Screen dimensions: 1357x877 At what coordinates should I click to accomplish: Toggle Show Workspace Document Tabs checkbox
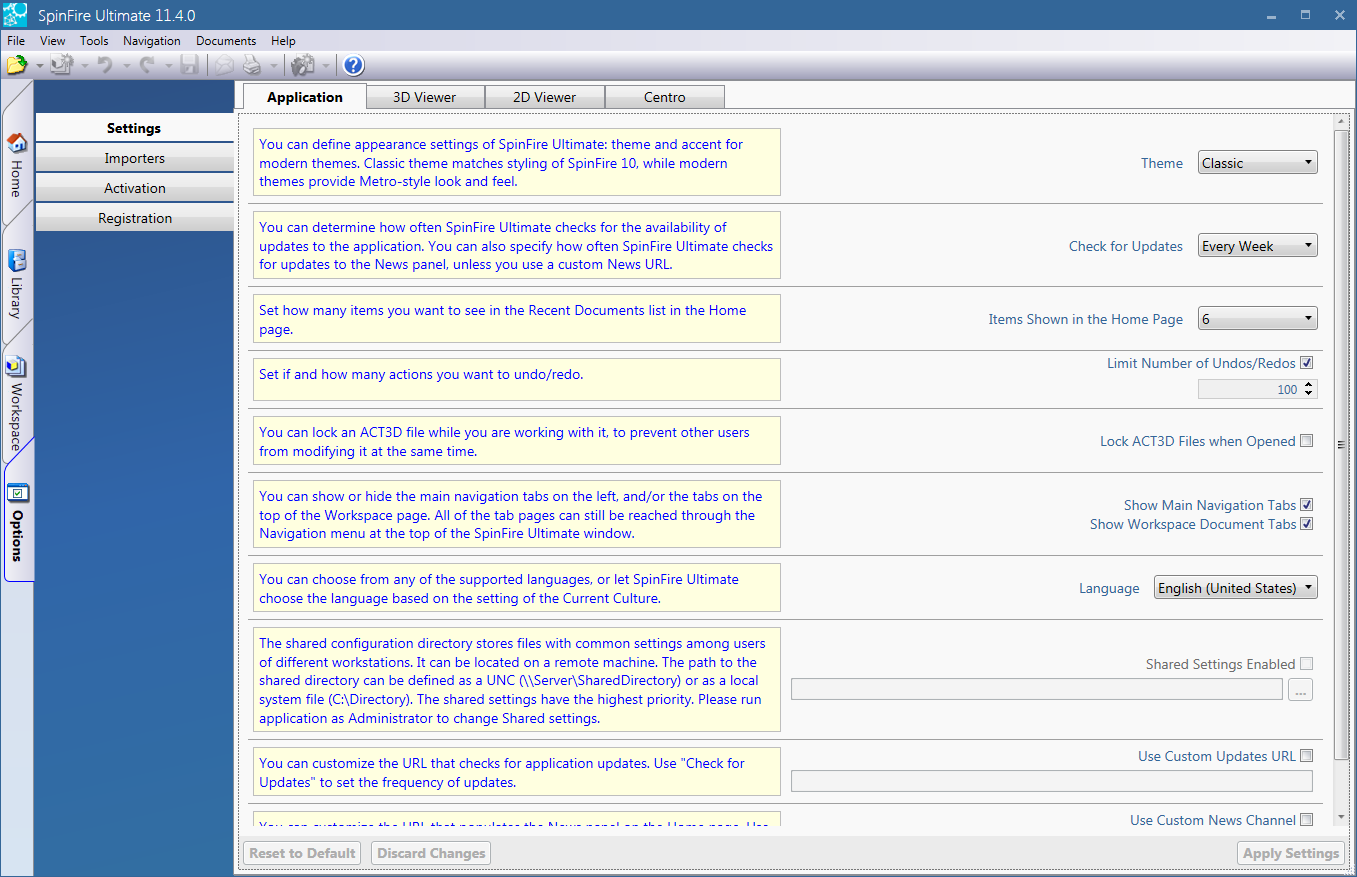tap(1306, 524)
